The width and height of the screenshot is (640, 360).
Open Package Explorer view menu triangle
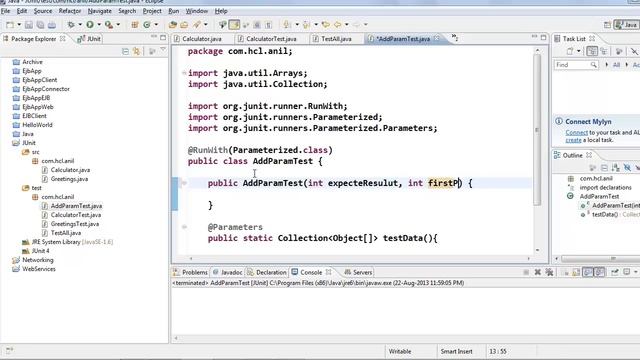163,50
